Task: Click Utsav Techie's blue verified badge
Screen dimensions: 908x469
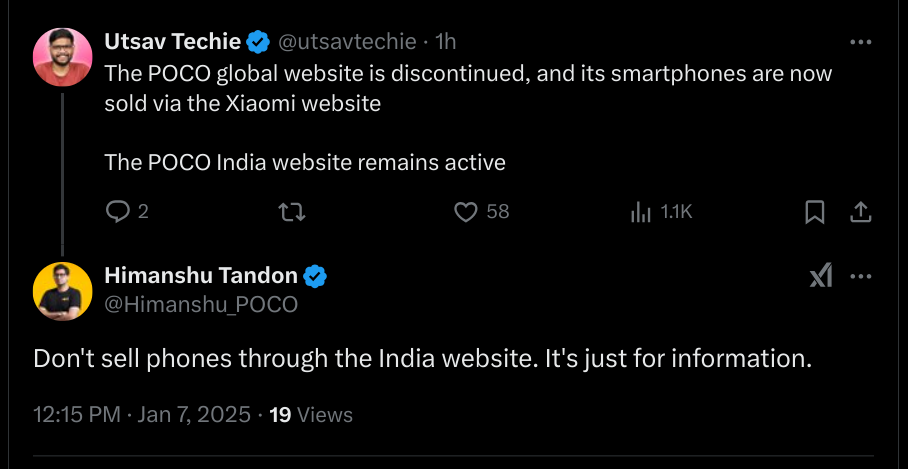Action: tap(258, 42)
